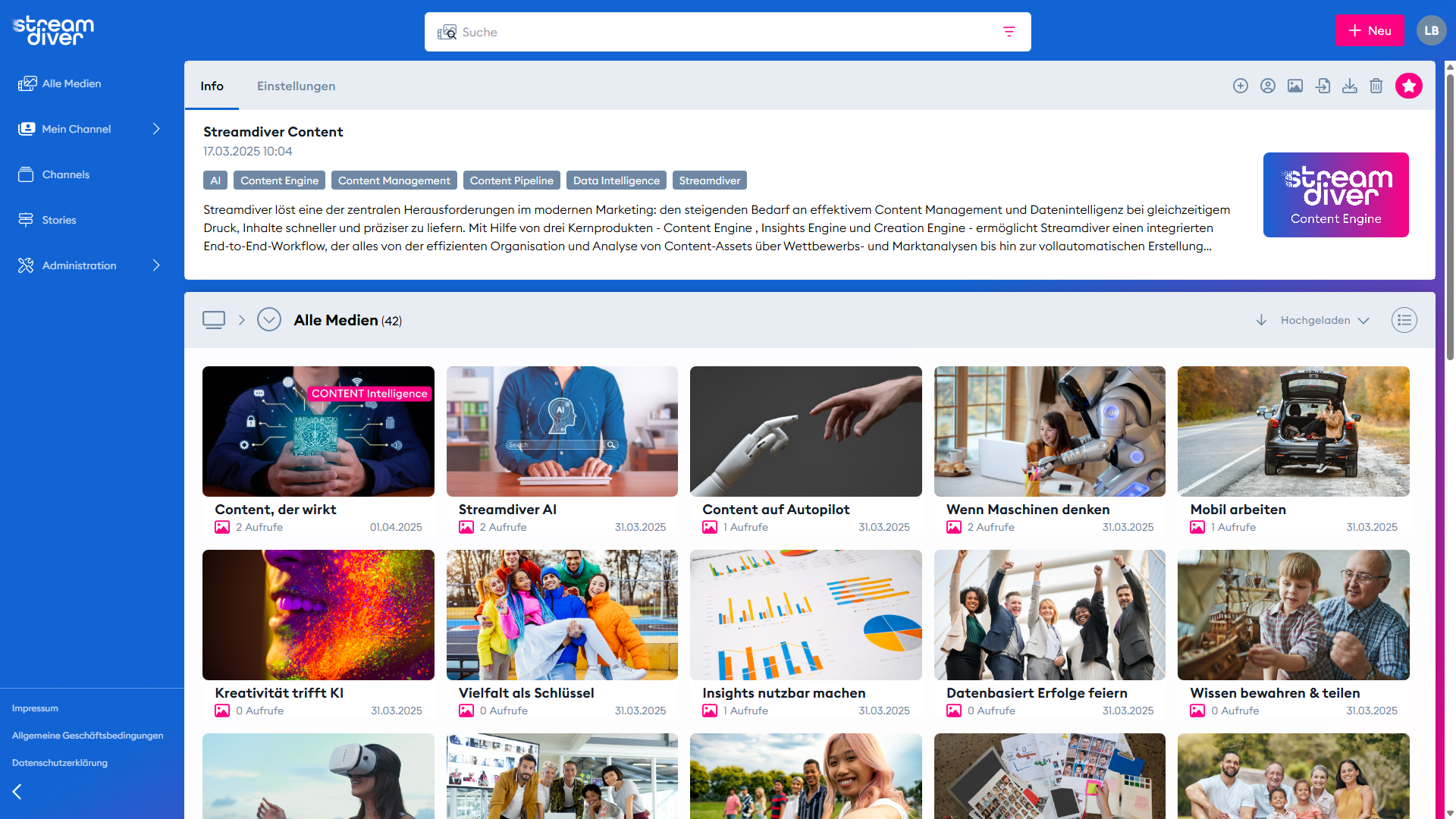Open the Hochgeladen sort dropdown
This screenshot has width=1456, height=819.
[1325, 320]
